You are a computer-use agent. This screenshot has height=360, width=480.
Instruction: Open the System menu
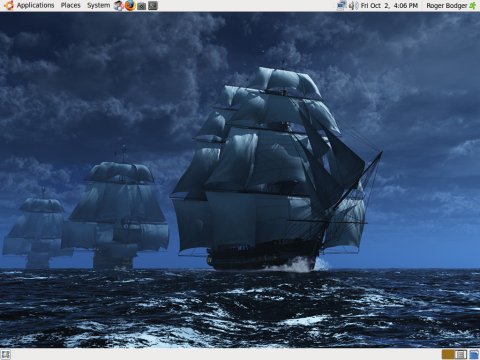(98, 5)
